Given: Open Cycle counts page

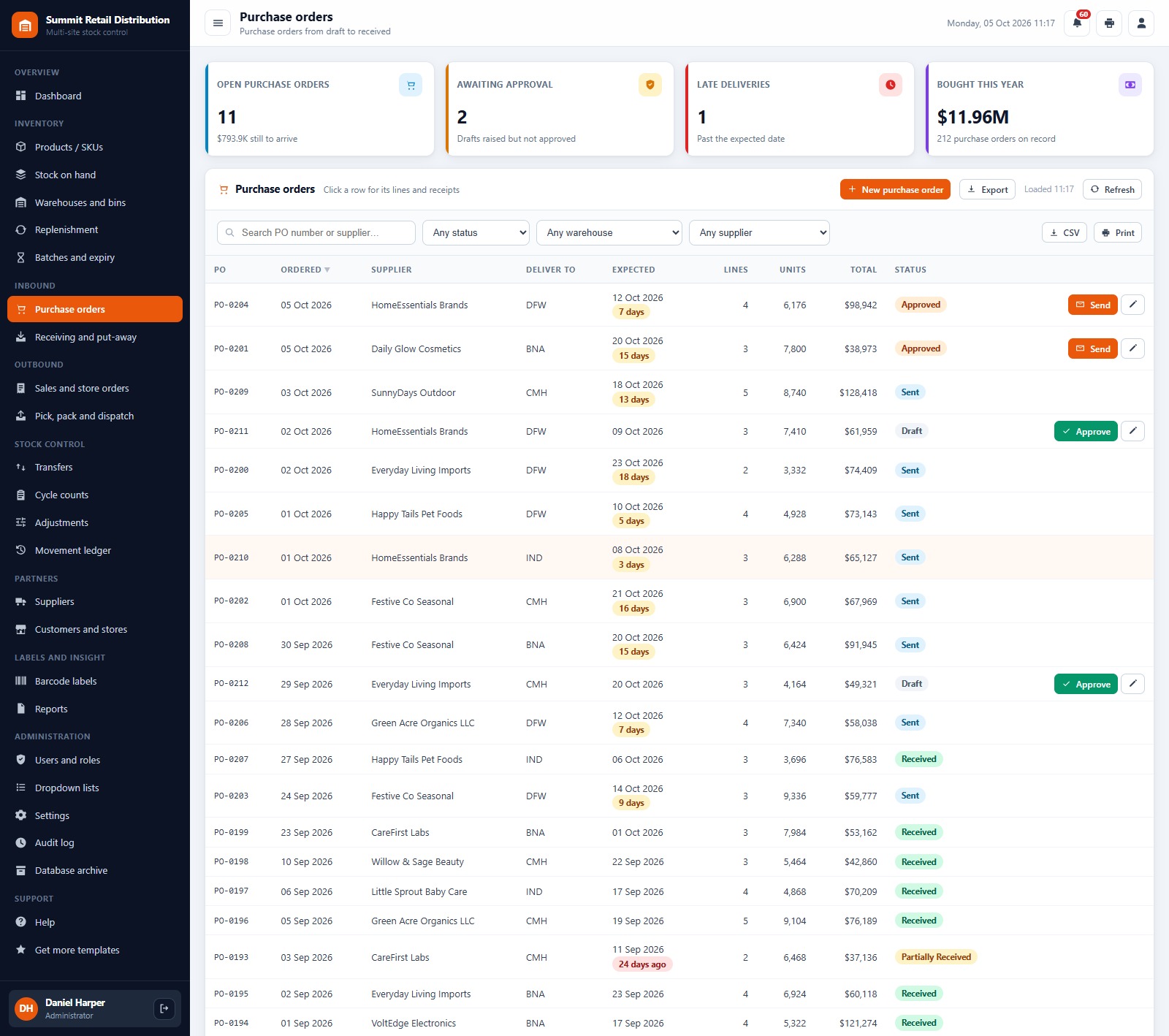Looking at the screenshot, I should click(x=95, y=495).
